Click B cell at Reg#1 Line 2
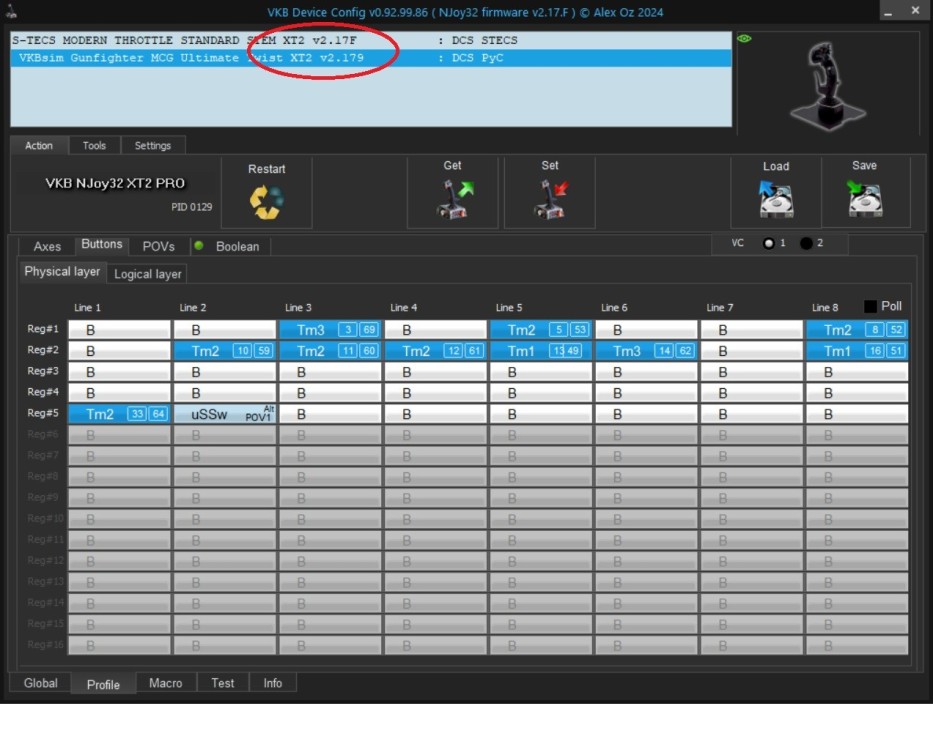Image resolution: width=933 pixels, height=750 pixels. (x=225, y=330)
